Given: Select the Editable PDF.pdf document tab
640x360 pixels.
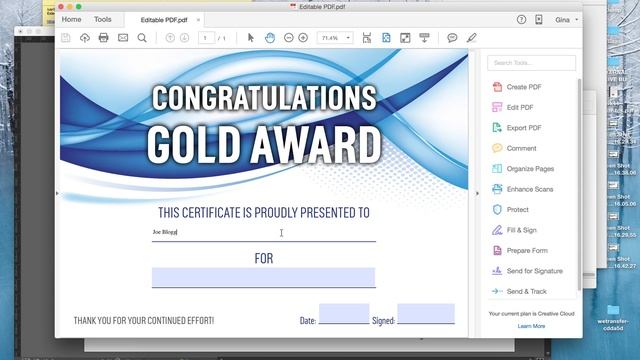Looking at the screenshot, I should 164,20.
